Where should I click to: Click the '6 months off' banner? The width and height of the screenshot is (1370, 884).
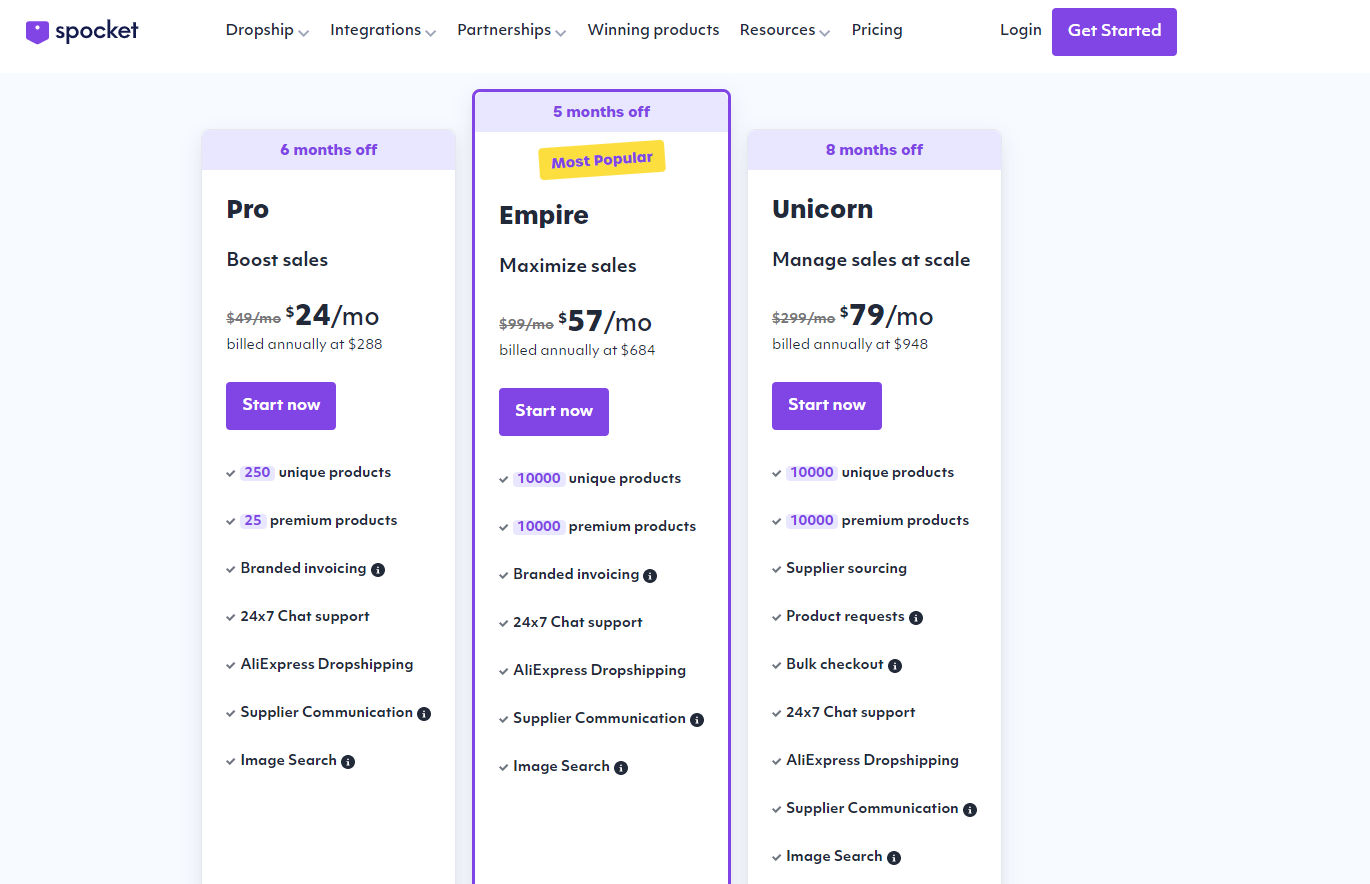328,150
